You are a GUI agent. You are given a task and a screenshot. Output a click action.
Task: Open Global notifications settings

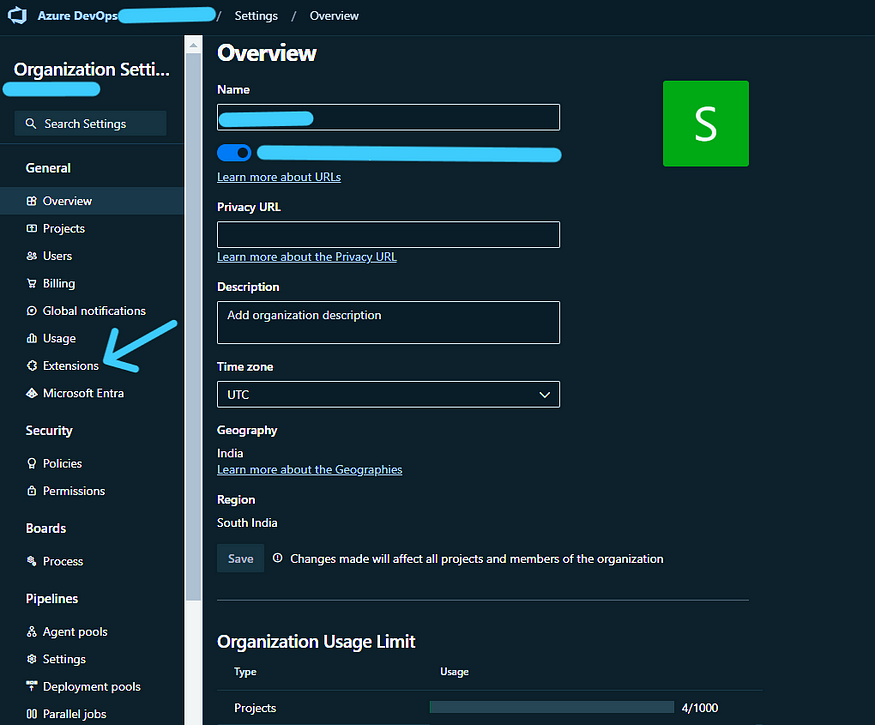92,311
